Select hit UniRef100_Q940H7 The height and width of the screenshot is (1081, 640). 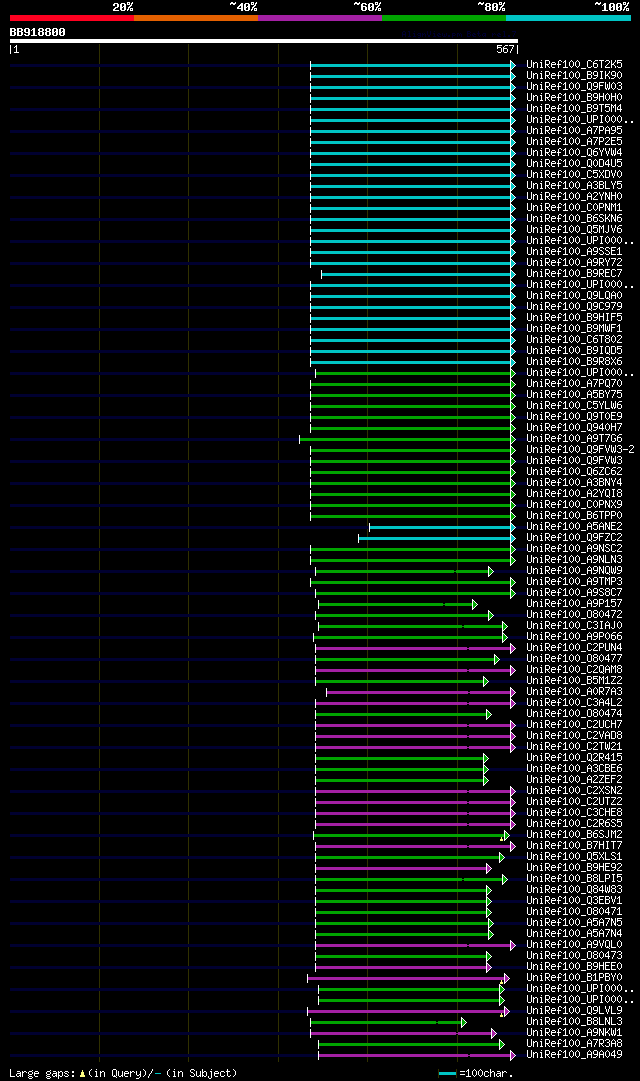click(x=574, y=429)
